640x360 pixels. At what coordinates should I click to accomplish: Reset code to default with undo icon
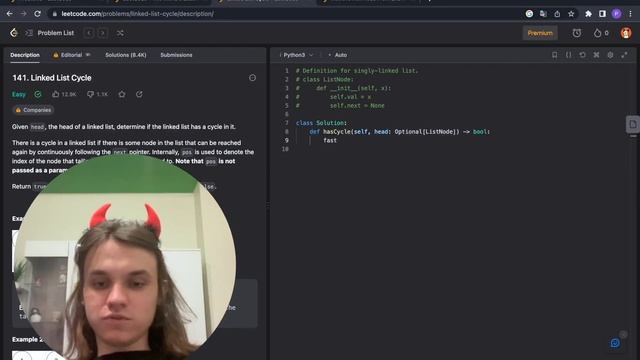582,55
